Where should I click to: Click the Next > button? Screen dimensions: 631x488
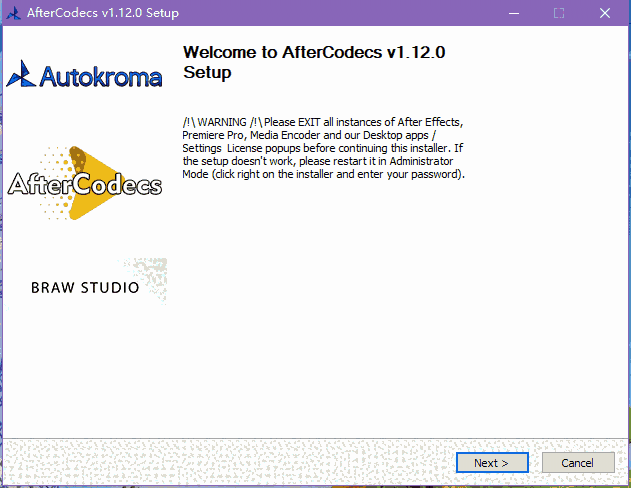click(492, 463)
